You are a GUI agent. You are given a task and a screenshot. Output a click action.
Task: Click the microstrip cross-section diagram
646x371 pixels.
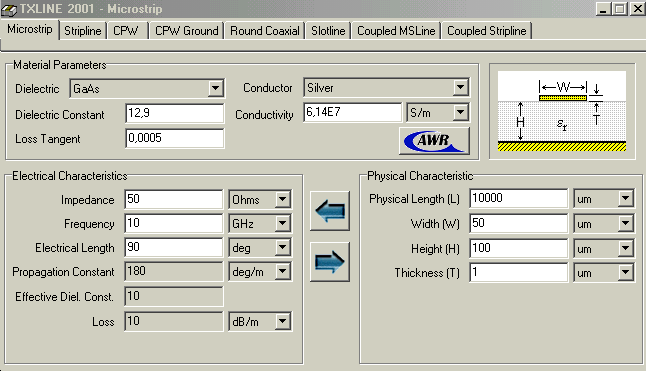(x=562, y=111)
